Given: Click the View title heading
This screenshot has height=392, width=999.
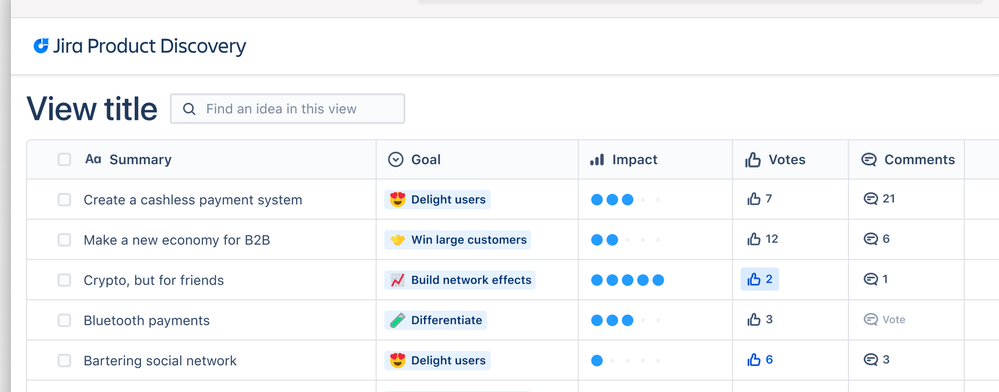Looking at the screenshot, I should click(x=92, y=108).
